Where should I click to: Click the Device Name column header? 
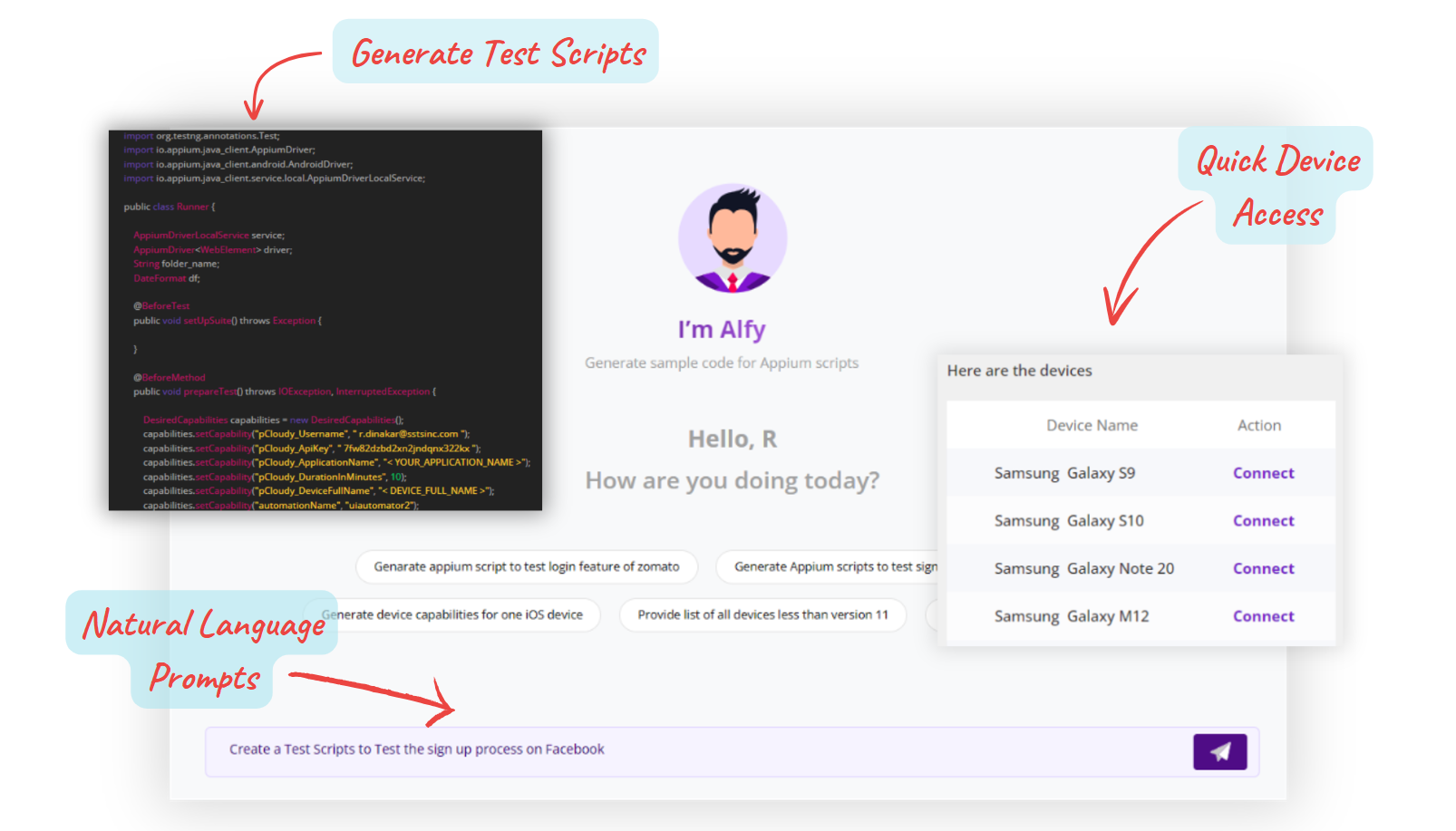[1092, 425]
